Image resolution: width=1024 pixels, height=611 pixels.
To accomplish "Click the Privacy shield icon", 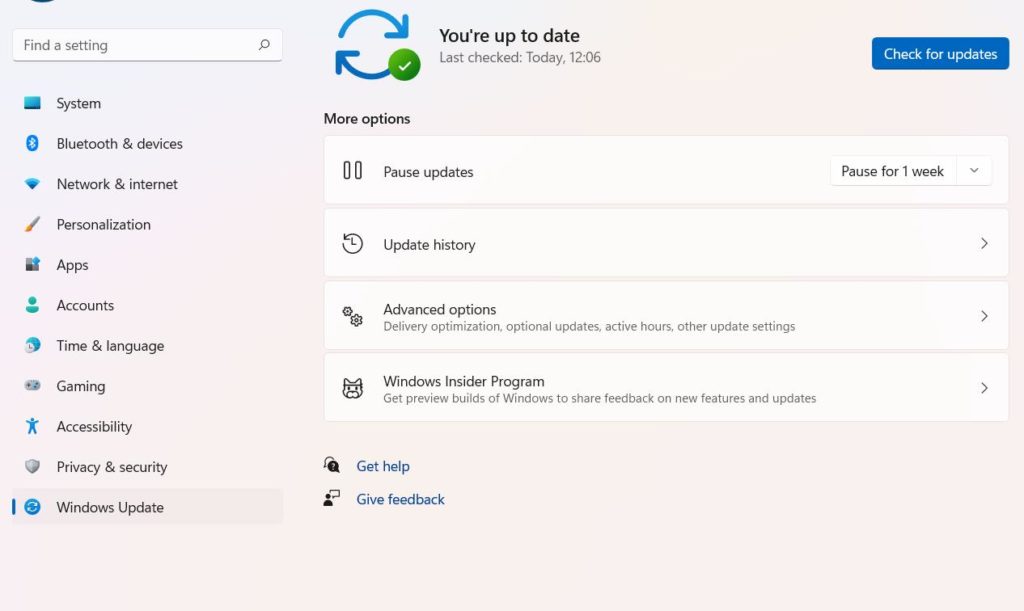I will tap(32, 467).
